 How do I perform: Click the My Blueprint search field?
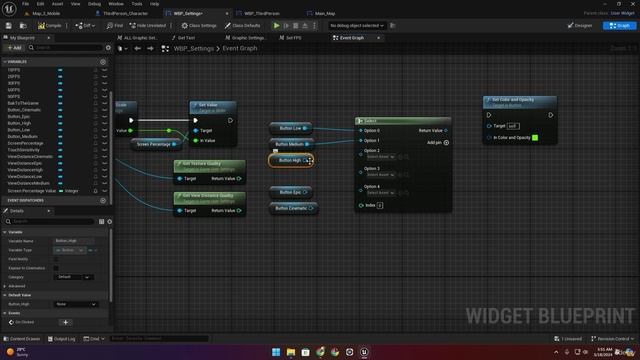(x=65, y=48)
